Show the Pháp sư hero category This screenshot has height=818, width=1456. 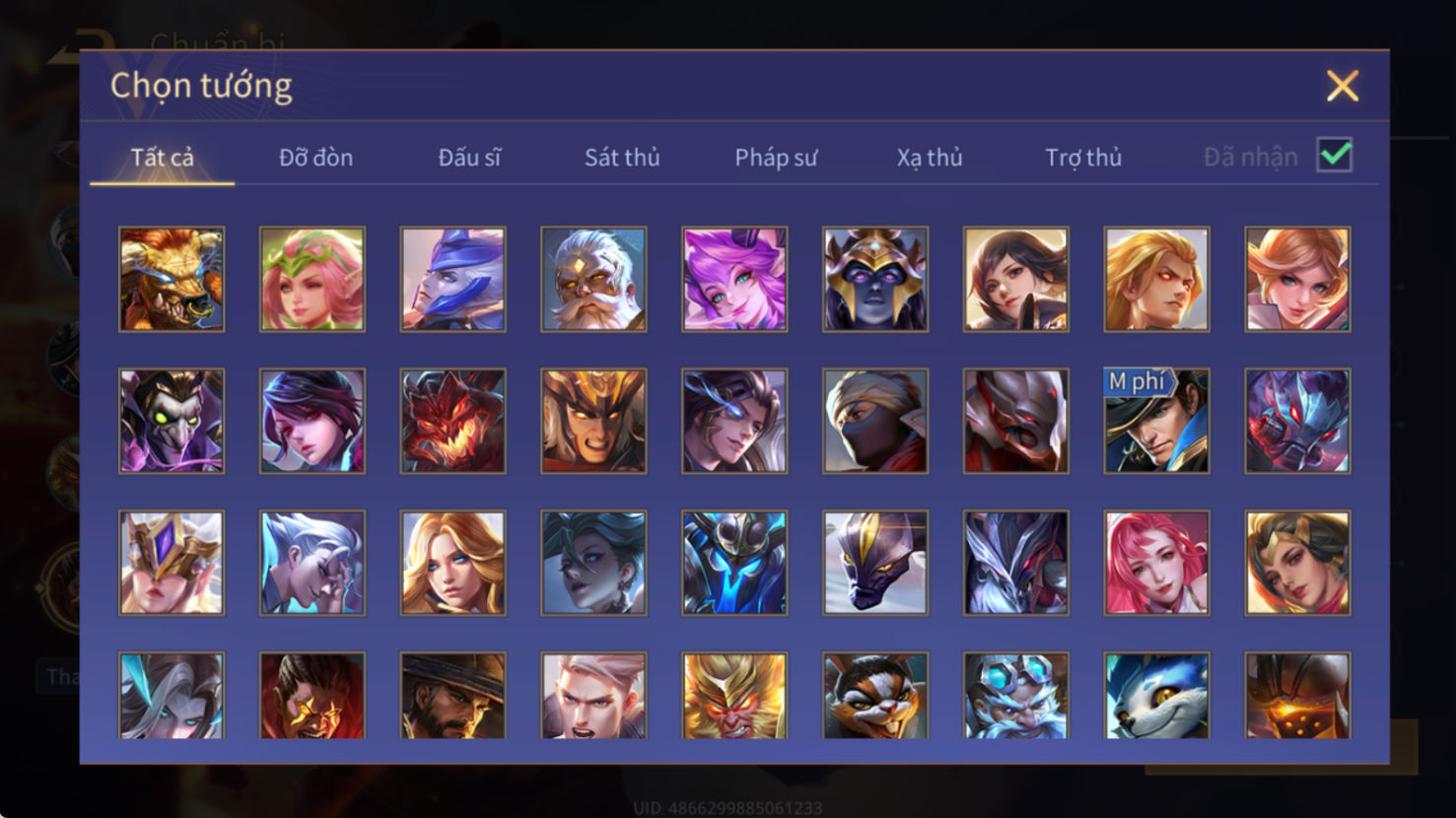click(x=776, y=158)
